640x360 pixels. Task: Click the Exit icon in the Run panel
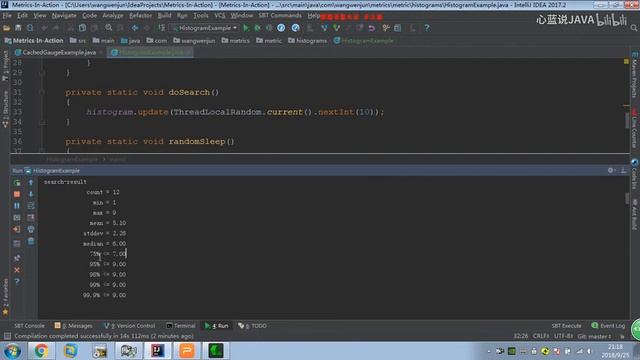pyautogui.click(x=17, y=229)
